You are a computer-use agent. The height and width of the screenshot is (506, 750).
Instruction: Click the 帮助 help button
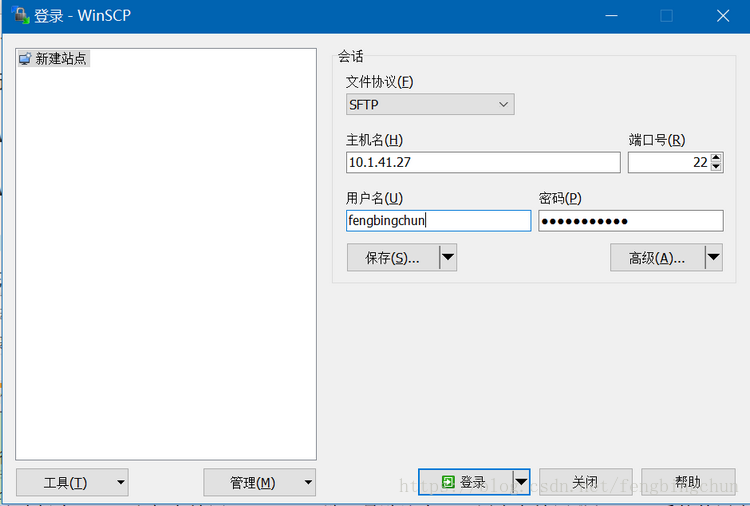(688, 482)
